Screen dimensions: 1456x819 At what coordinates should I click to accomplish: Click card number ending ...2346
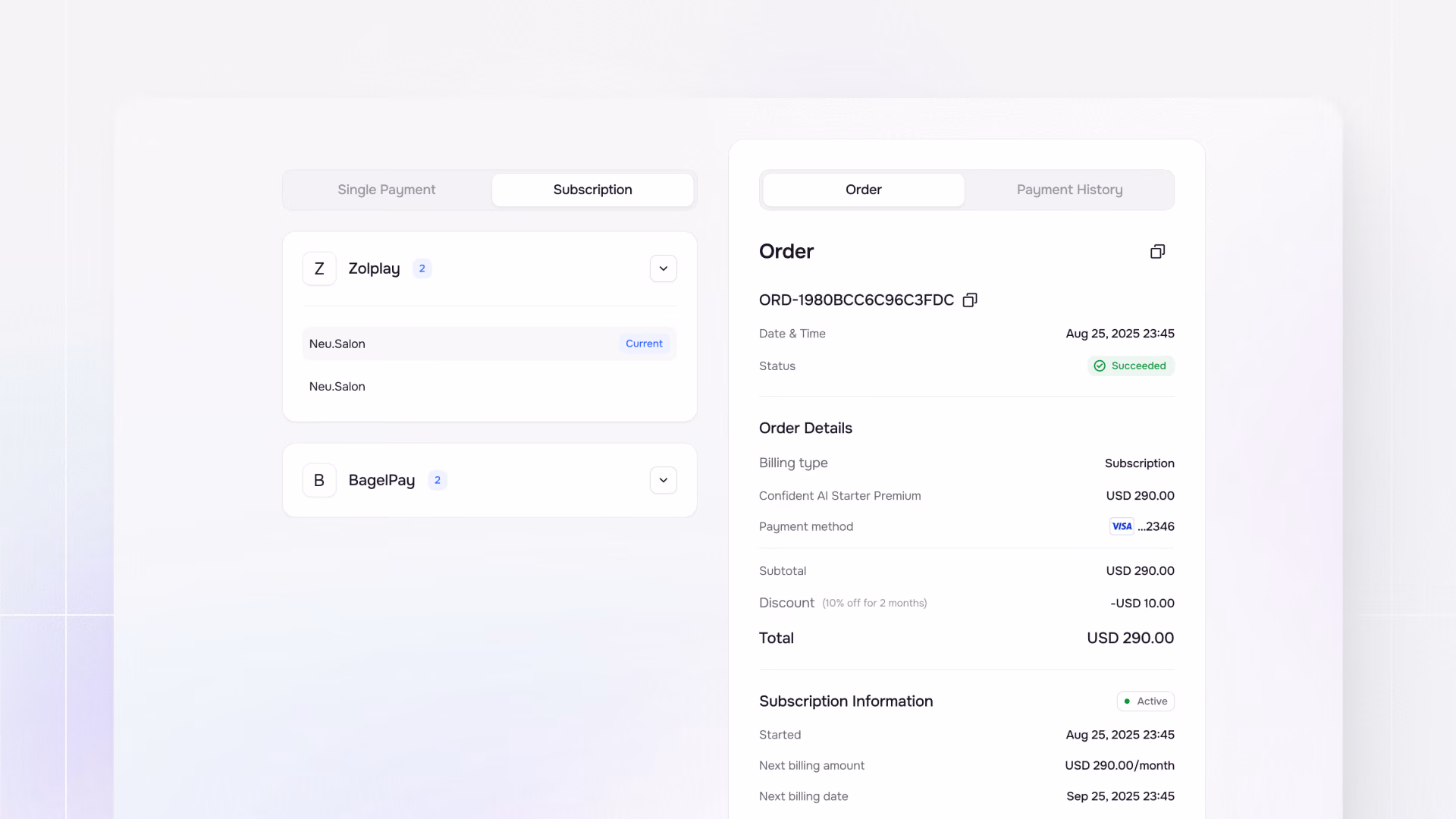coord(1156,526)
